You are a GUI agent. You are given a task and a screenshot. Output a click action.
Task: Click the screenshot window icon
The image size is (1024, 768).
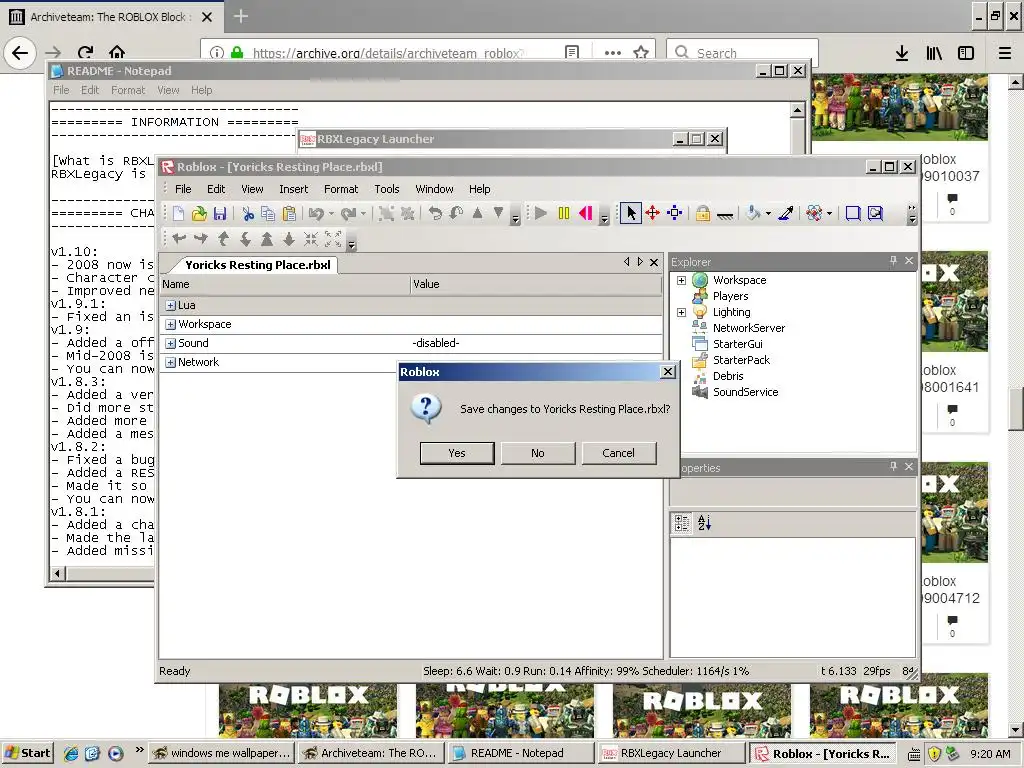(875, 213)
